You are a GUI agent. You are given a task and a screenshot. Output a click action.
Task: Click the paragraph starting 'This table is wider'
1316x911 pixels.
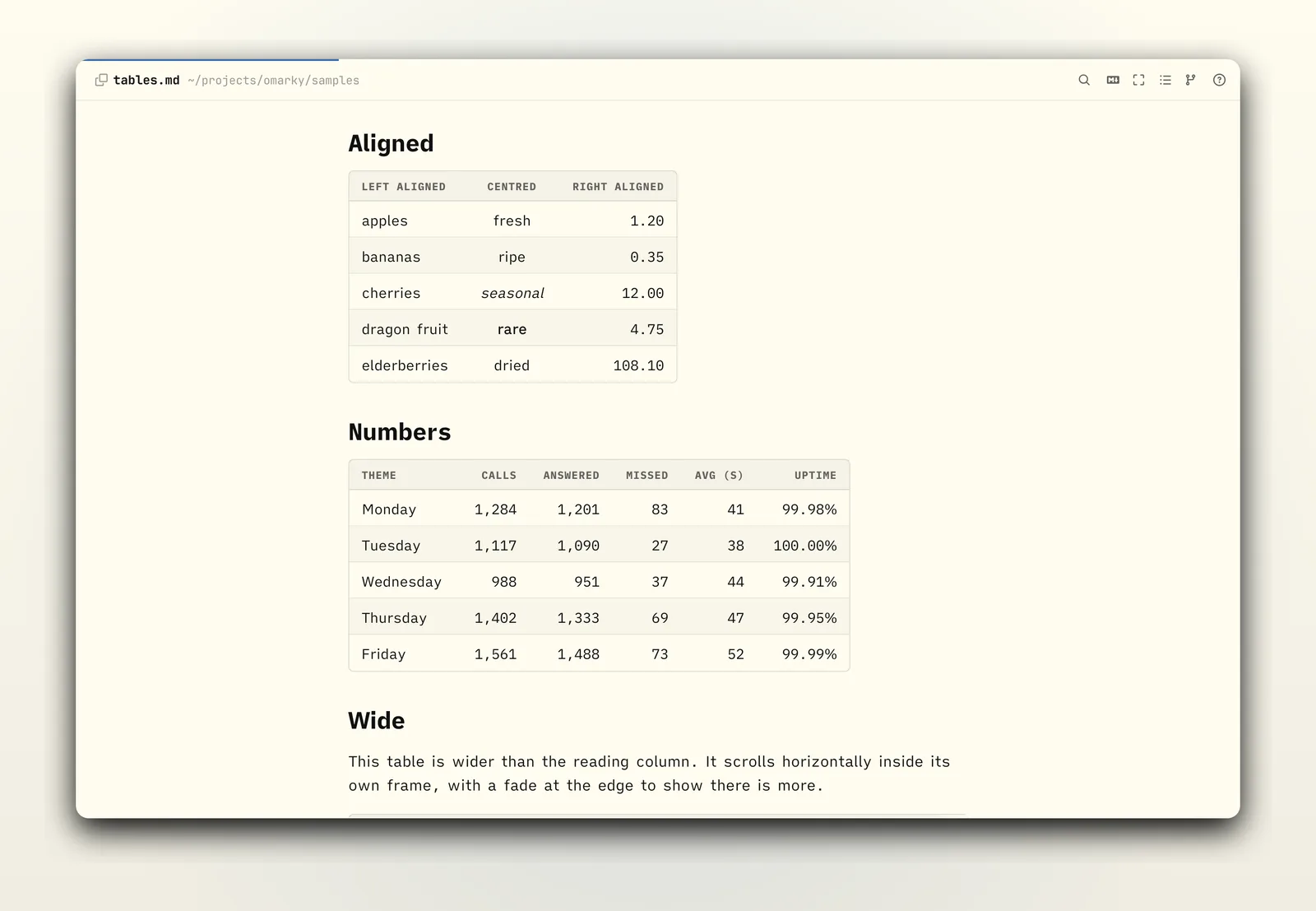click(x=649, y=774)
